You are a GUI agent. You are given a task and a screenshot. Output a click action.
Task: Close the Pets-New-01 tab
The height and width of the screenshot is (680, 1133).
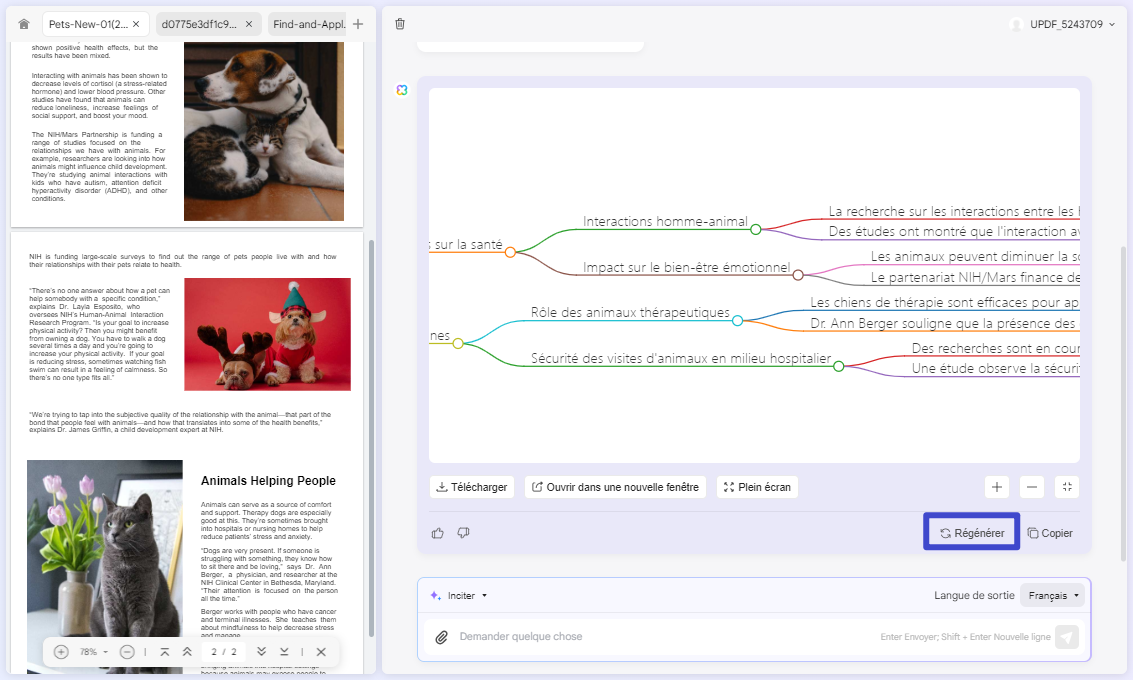pyautogui.click(x=136, y=24)
